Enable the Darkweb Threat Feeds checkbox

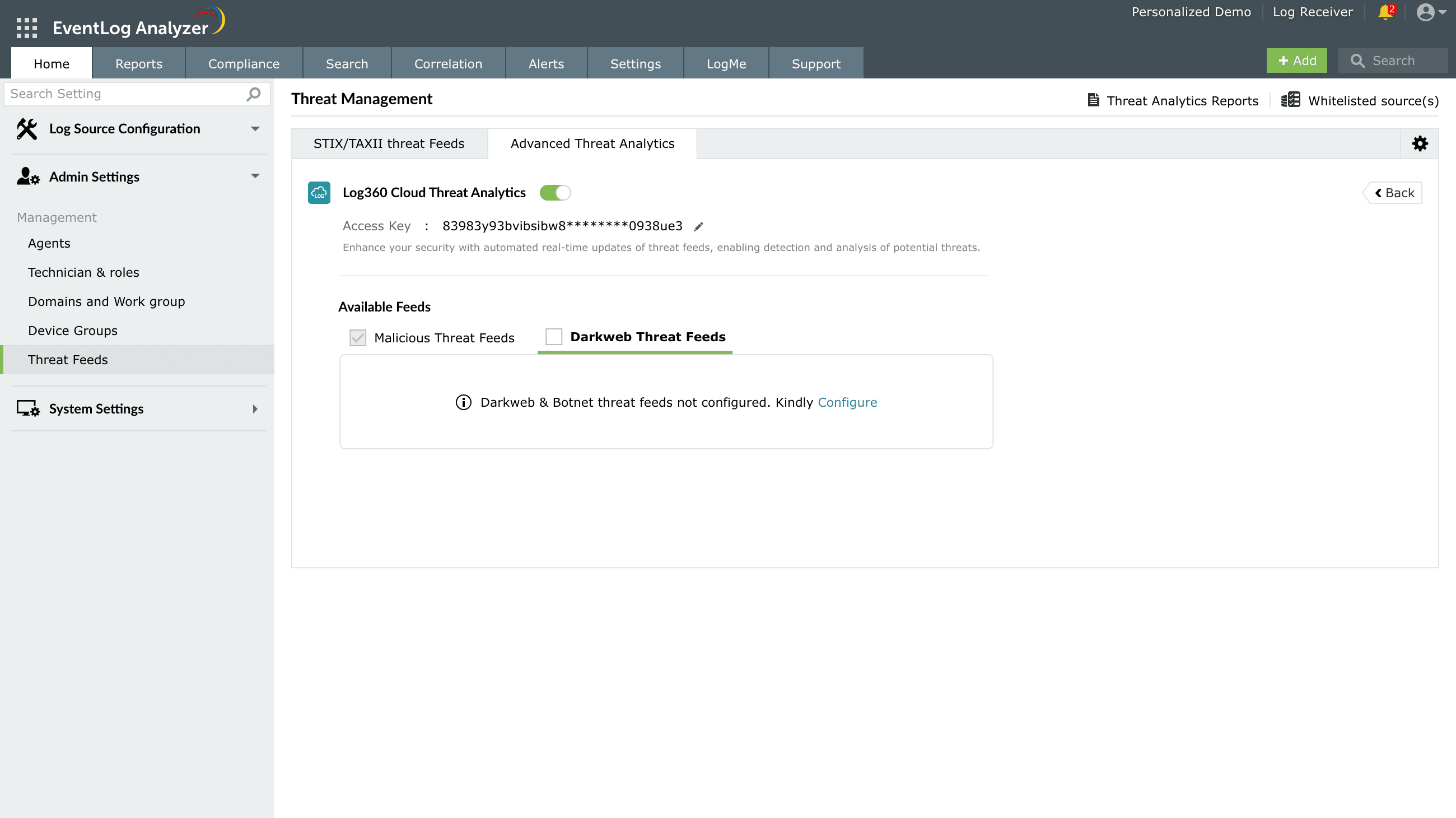553,336
